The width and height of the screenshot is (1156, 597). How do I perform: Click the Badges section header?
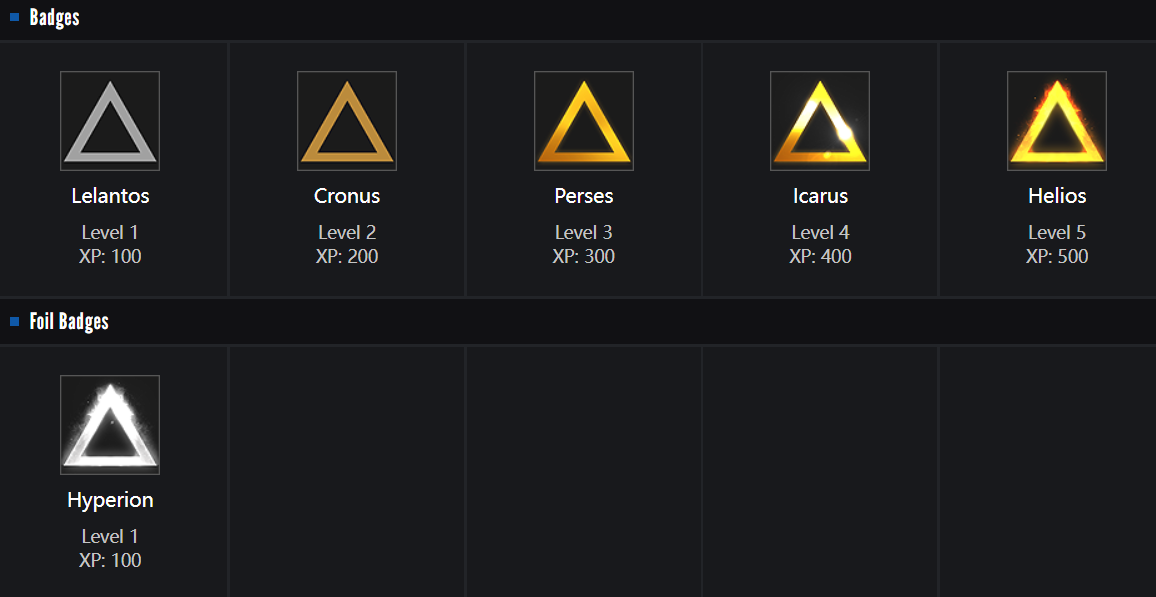coord(55,18)
